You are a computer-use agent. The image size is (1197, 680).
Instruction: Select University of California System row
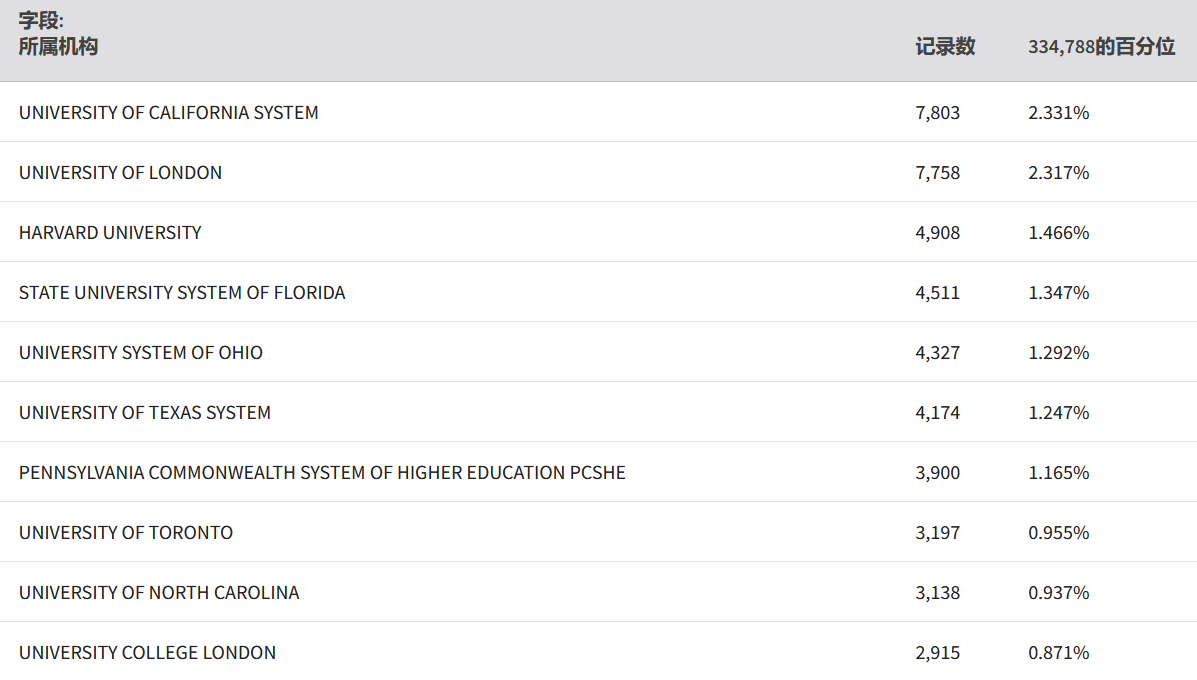point(168,113)
